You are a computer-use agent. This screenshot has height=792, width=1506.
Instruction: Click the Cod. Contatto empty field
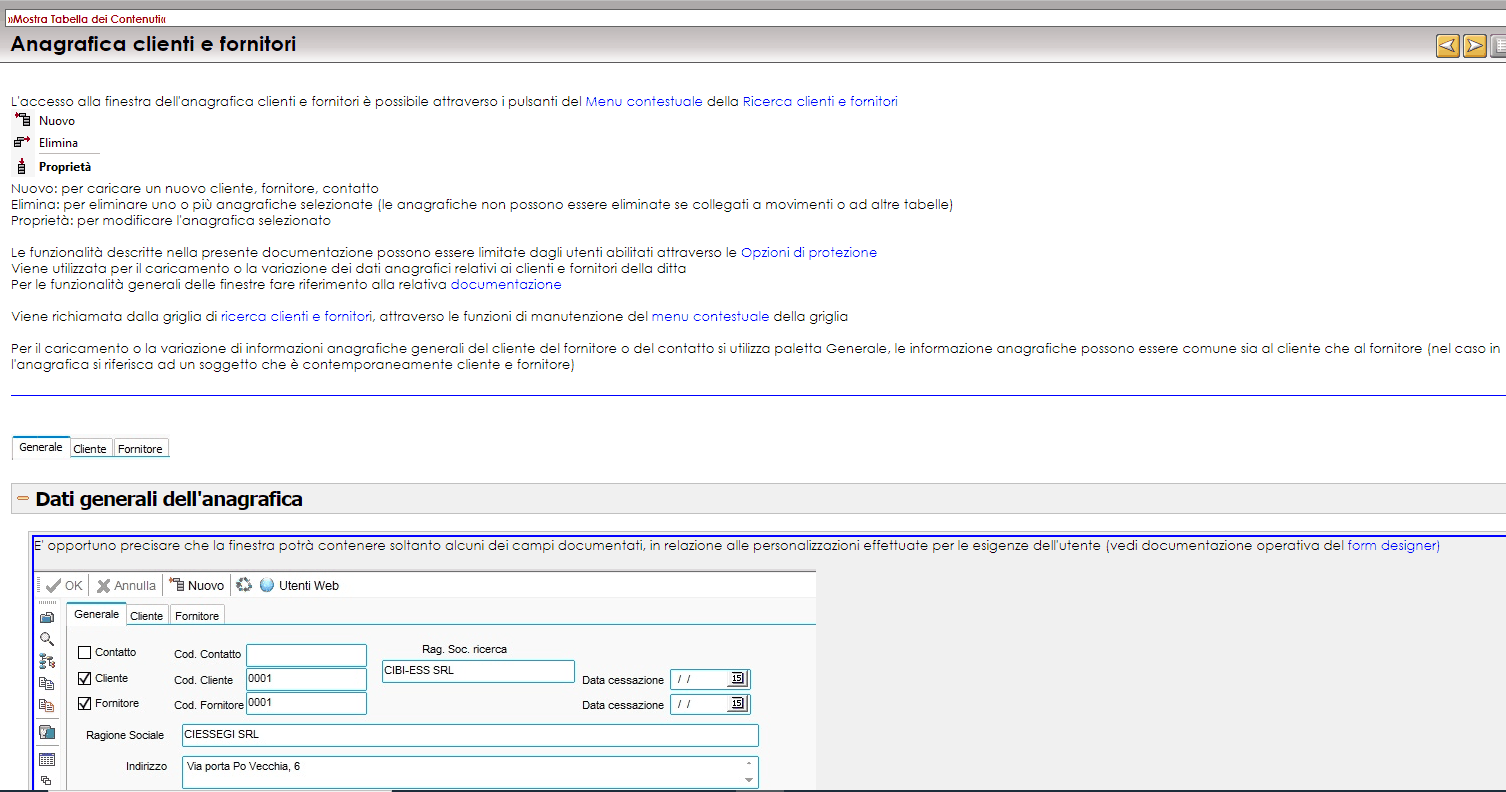pyautogui.click(x=306, y=655)
